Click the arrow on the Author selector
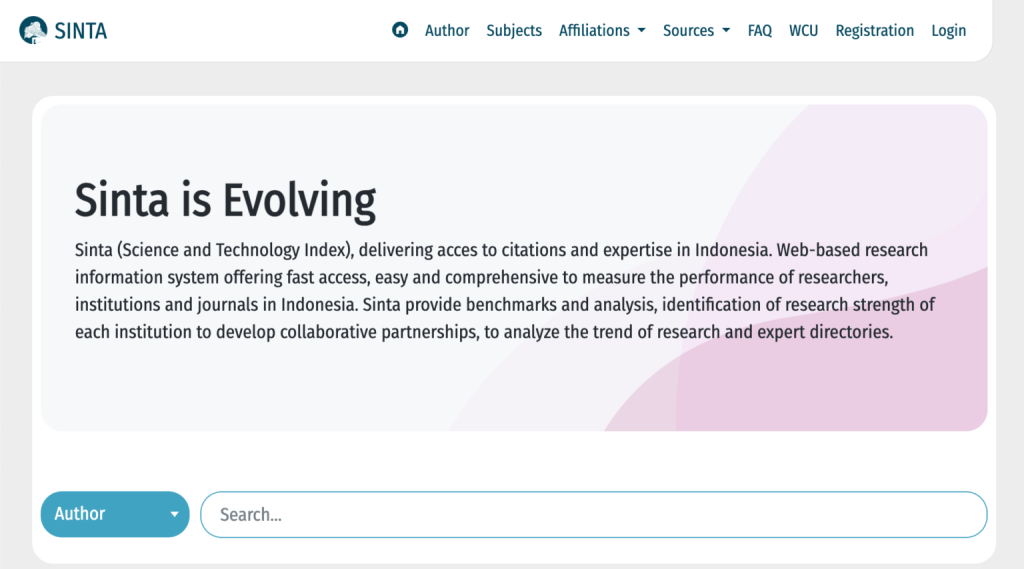 [174, 515]
